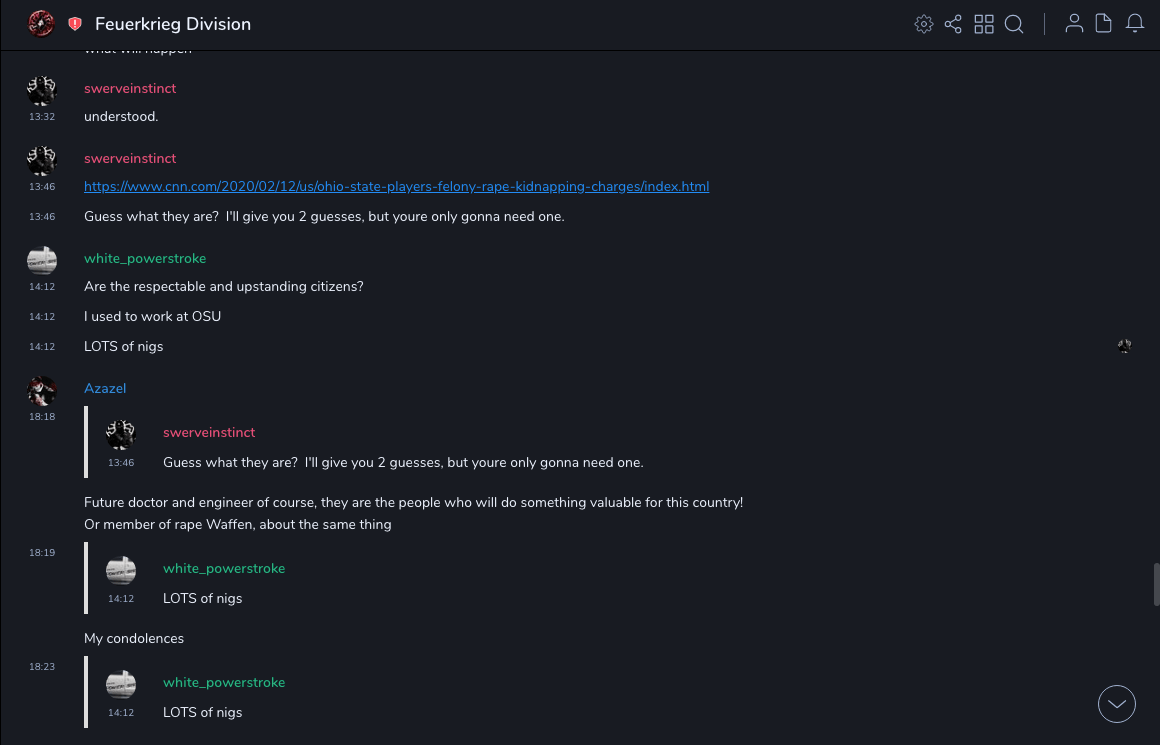Click the small read-receipt avatar at the right edge
The width and height of the screenshot is (1160, 745).
(1125, 347)
